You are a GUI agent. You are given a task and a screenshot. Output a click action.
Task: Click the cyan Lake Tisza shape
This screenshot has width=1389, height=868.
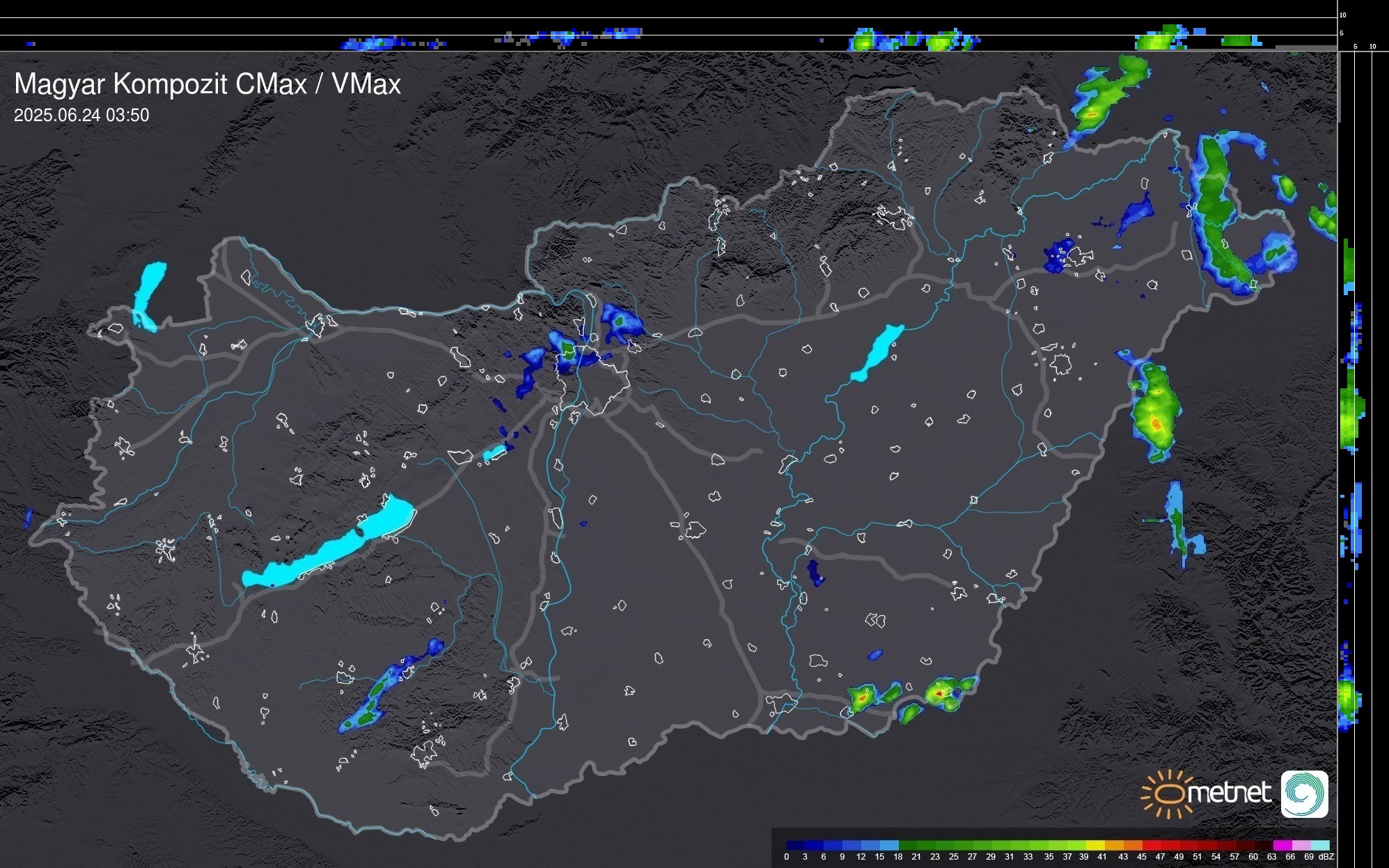pyautogui.click(x=877, y=352)
